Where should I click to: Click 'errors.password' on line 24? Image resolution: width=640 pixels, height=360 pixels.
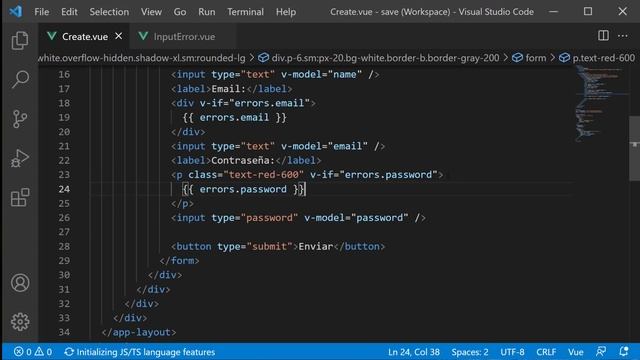243,189
